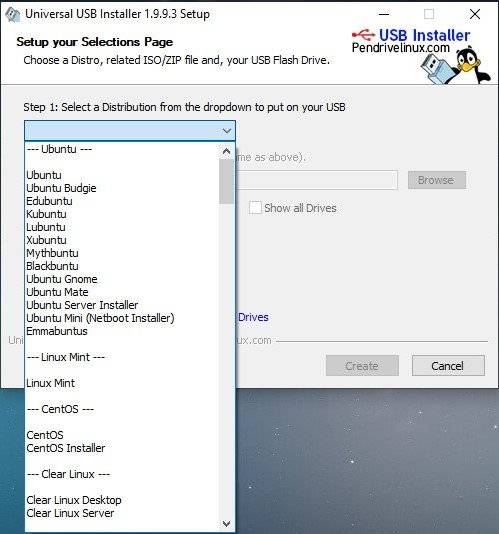The image size is (499, 534).
Task: Click the disabled Browse button
Action: point(437,180)
